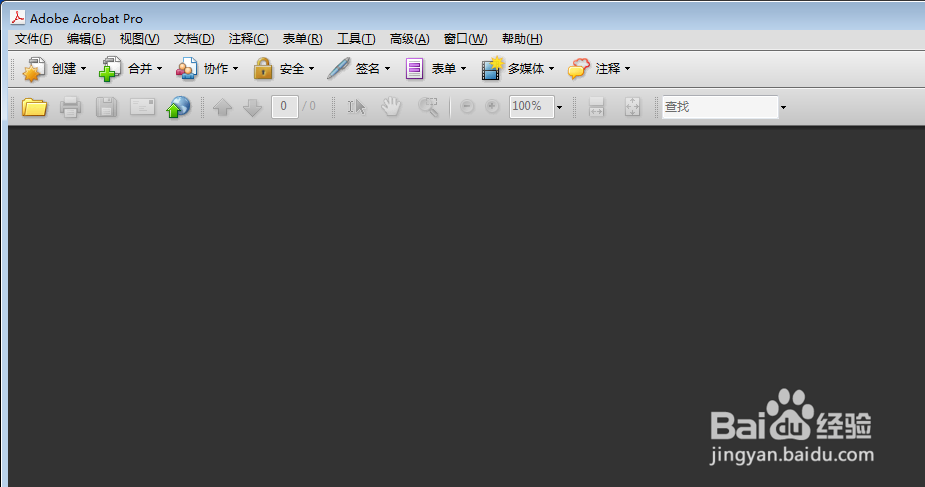This screenshot has width=925, height=487.
Task: Open the 注释(C) menu
Action: [x=248, y=39]
